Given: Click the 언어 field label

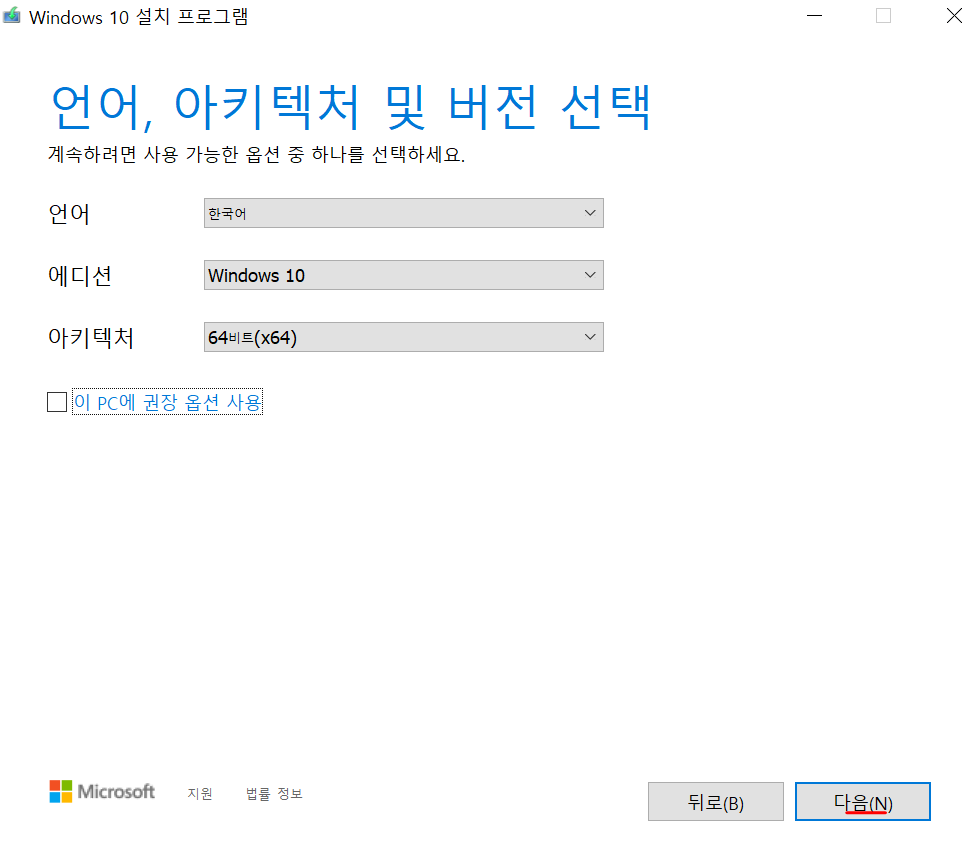Looking at the screenshot, I should (x=69, y=214).
